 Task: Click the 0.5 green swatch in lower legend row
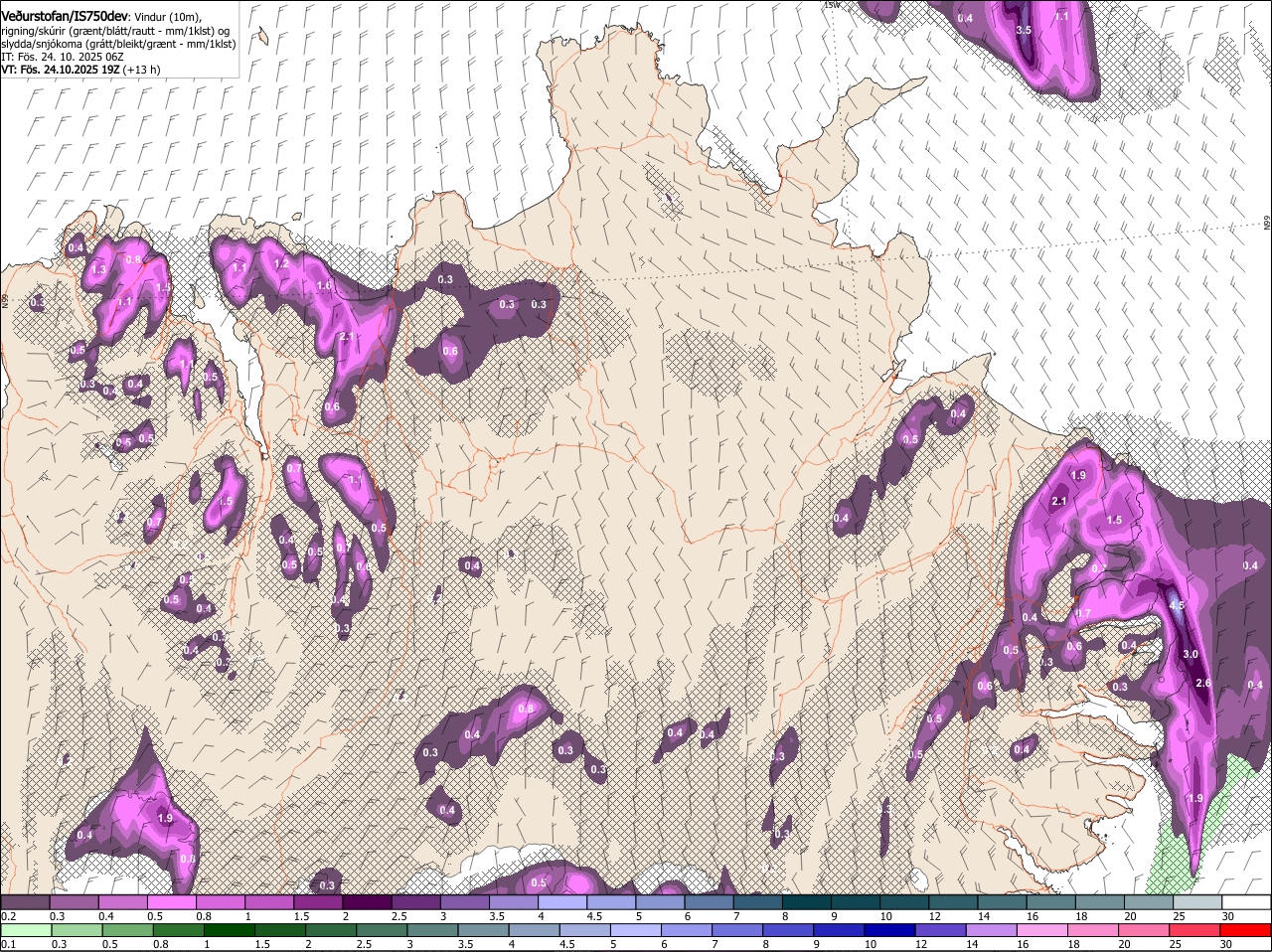pos(129,930)
